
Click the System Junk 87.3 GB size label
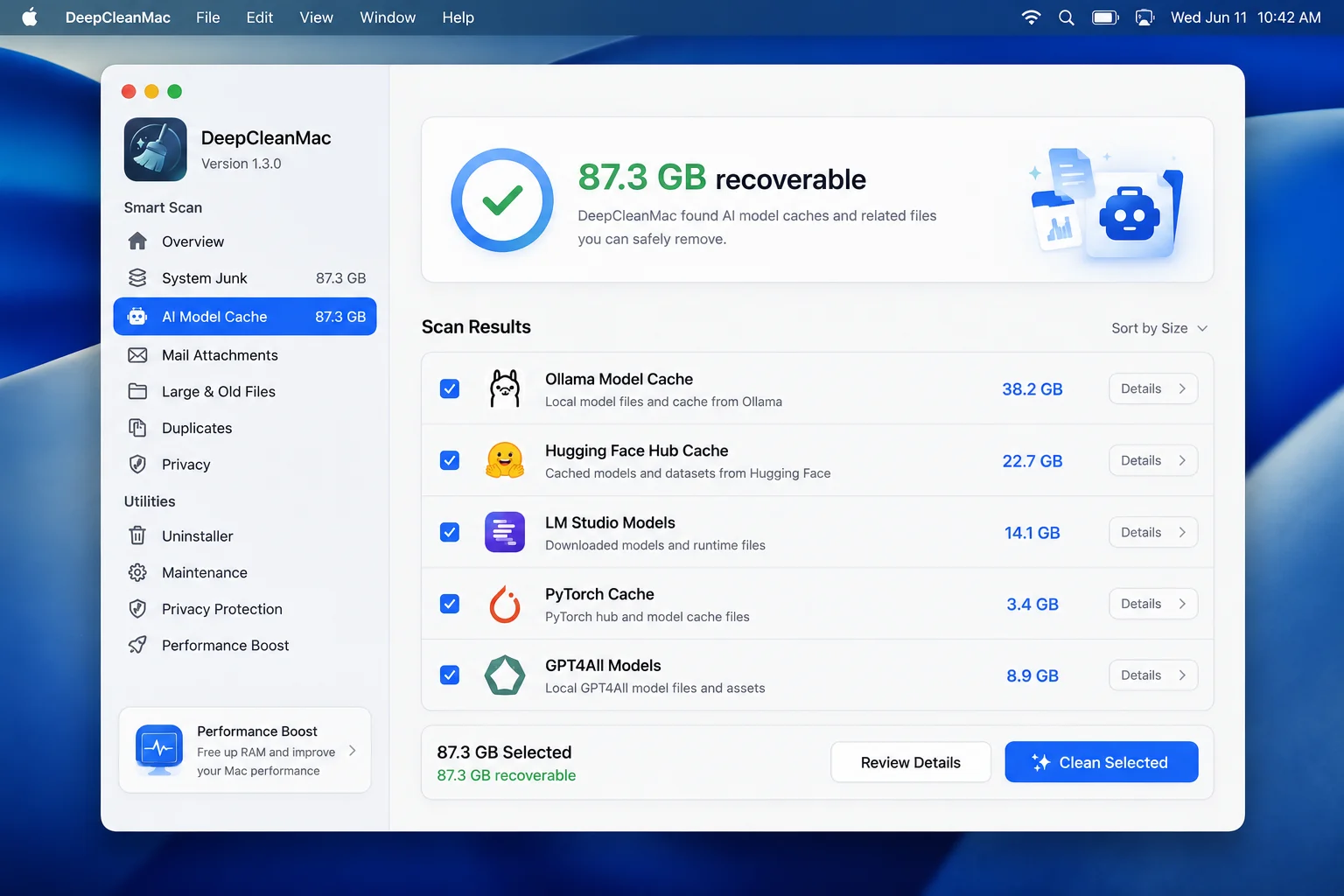click(x=340, y=278)
